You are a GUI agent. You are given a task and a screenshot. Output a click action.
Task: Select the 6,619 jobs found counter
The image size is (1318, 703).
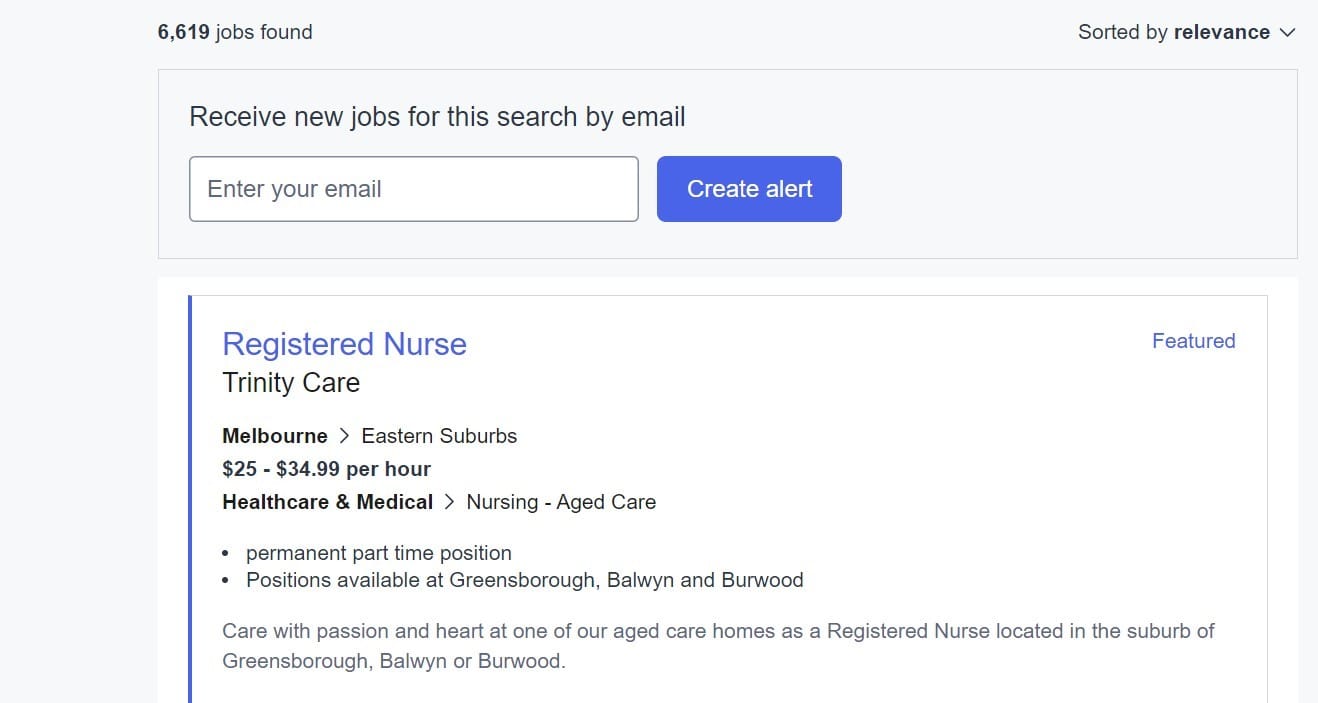pos(234,31)
